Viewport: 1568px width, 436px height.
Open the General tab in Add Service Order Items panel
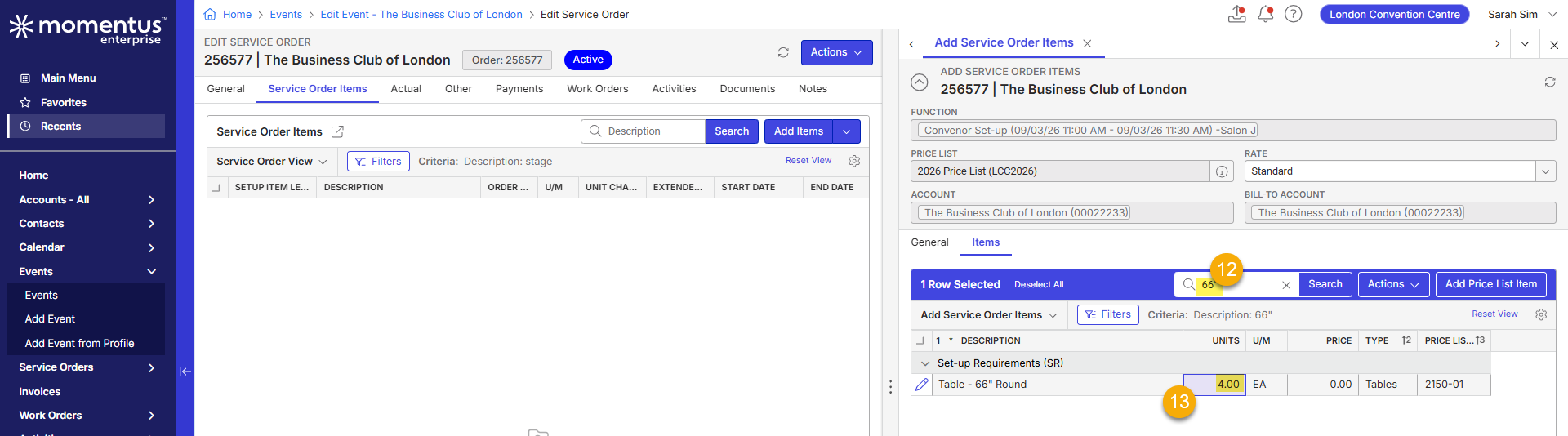pos(929,242)
